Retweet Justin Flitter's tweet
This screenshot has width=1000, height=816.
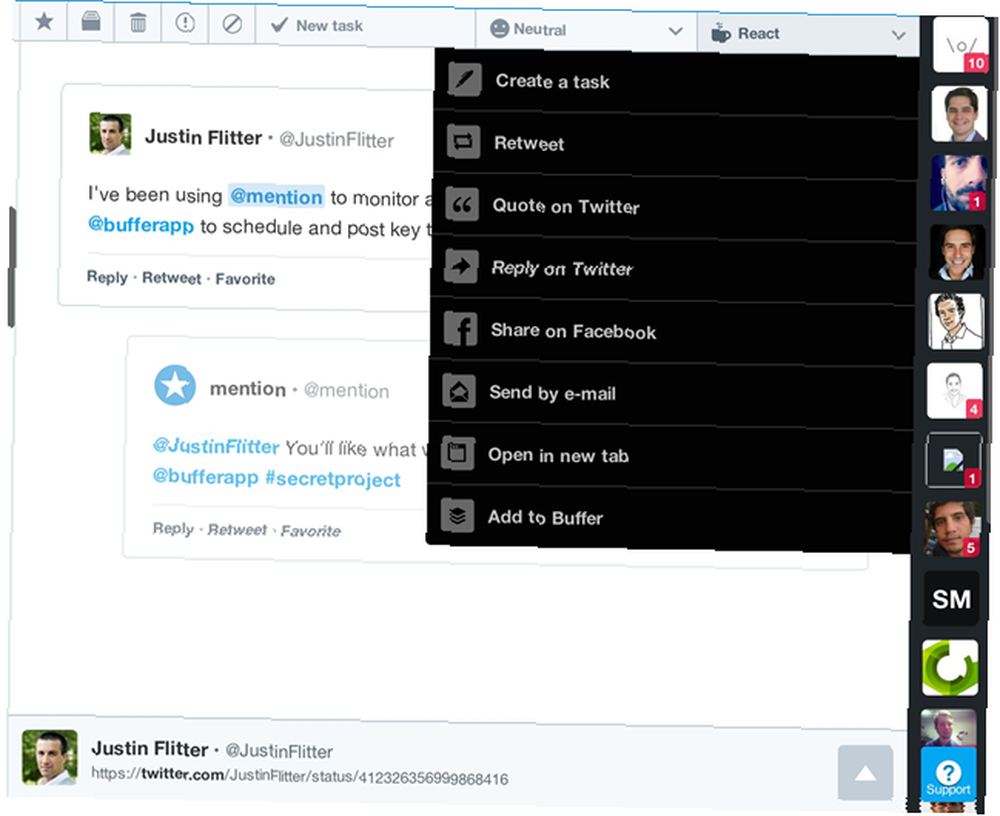[x=172, y=278]
